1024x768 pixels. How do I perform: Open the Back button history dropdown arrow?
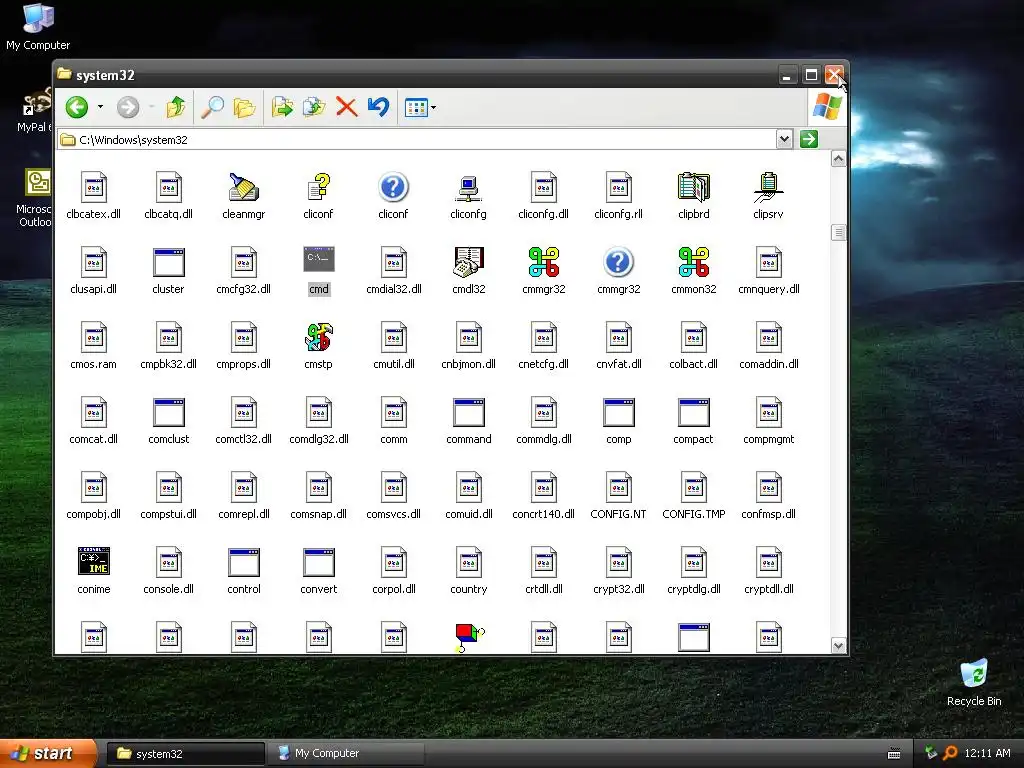click(100, 107)
